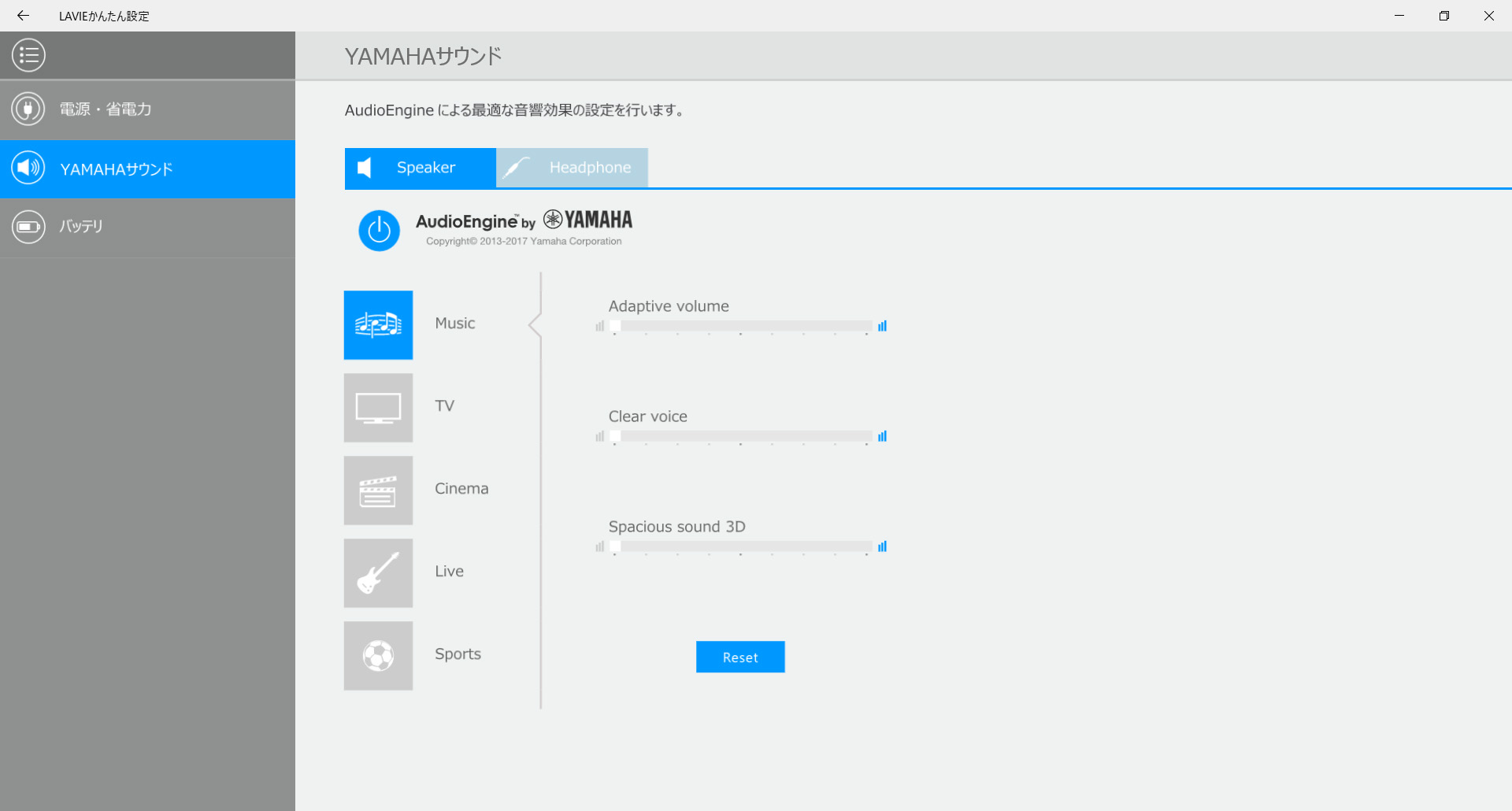
Task: Choose the Sports preset label
Action: click(458, 654)
